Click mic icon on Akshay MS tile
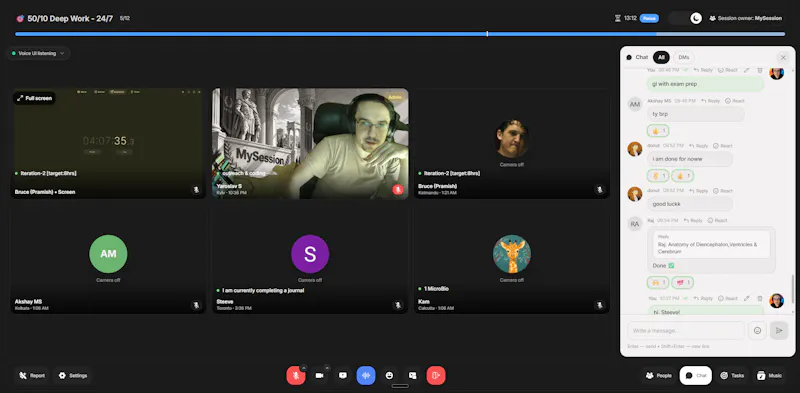The image size is (800, 393). click(x=196, y=305)
